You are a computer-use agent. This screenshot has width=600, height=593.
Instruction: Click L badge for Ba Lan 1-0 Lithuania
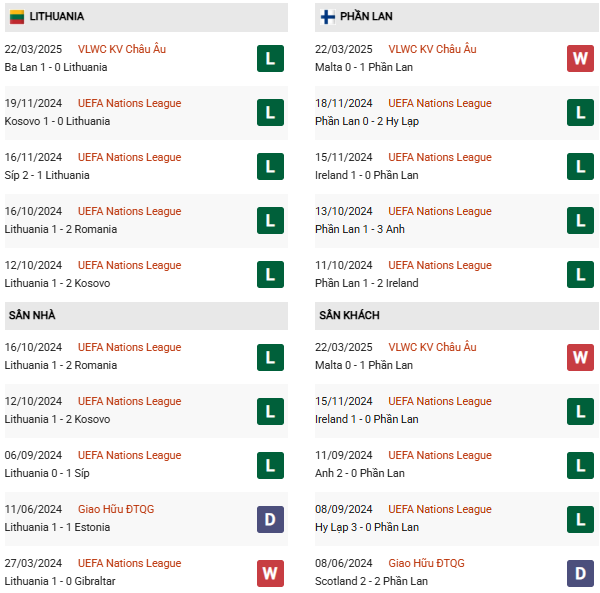[270, 59]
